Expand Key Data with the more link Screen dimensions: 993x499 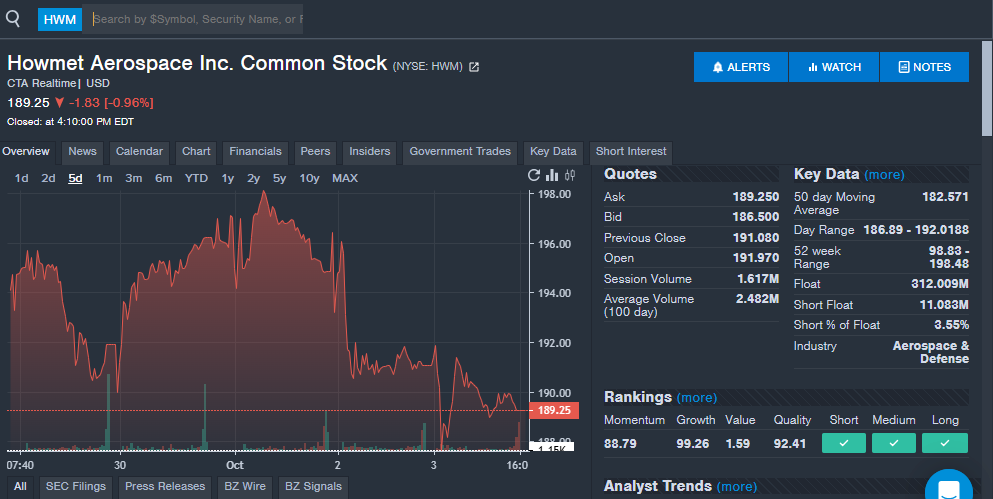click(884, 175)
